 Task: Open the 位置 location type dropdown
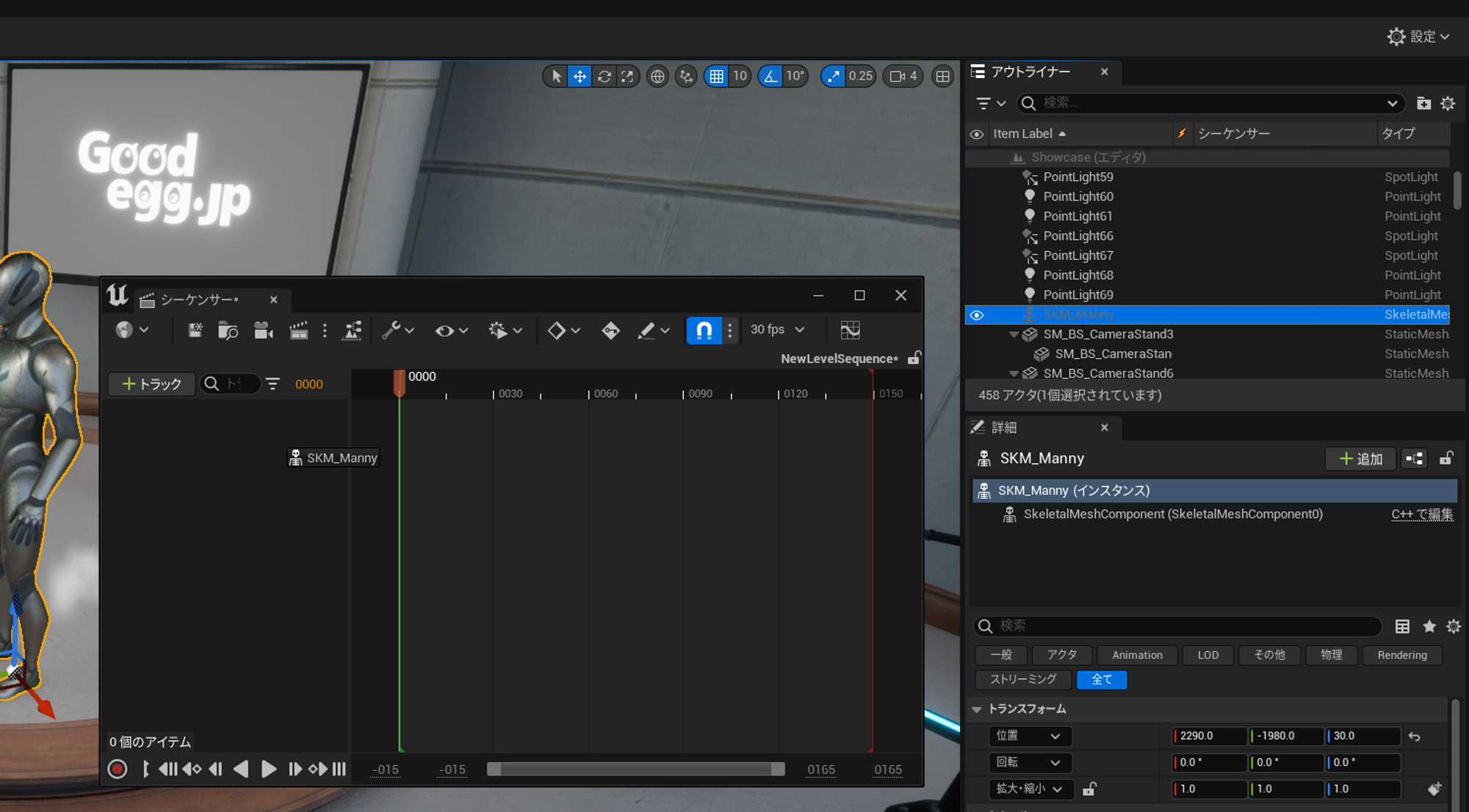pyautogui.click(x=1028, y=736)
